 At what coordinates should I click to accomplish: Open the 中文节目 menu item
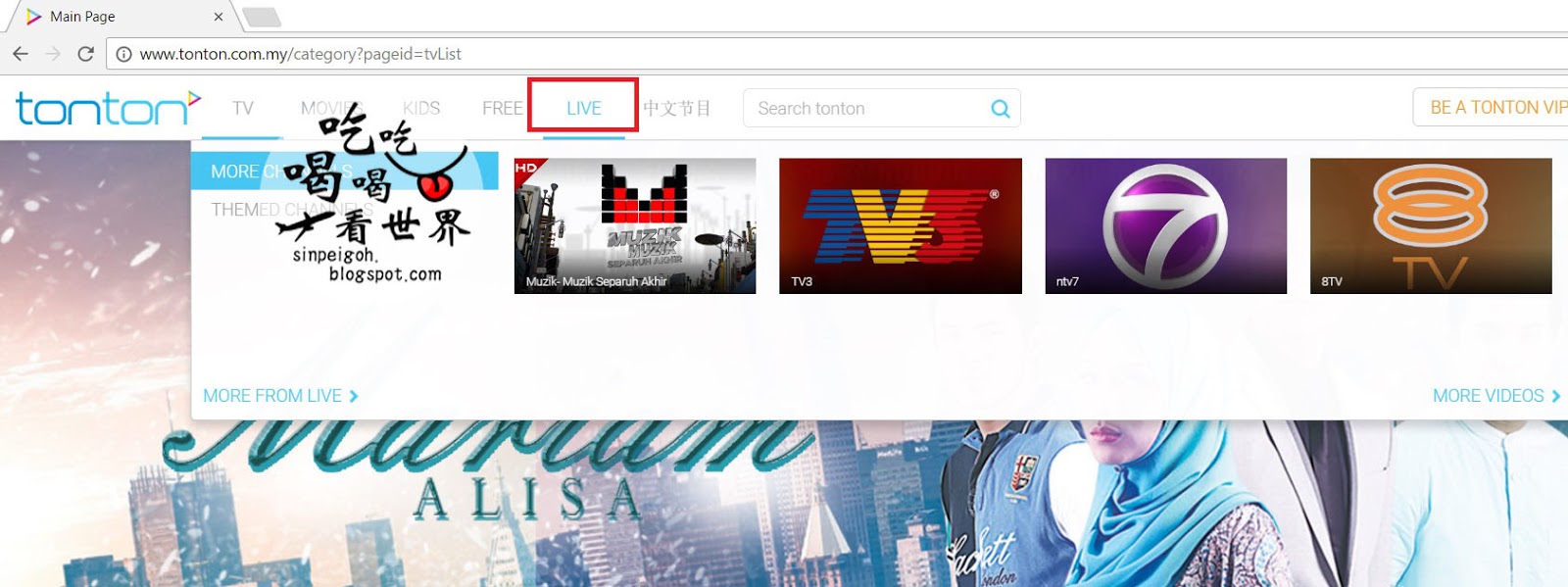pyautogui.click(x=677, y=108)
